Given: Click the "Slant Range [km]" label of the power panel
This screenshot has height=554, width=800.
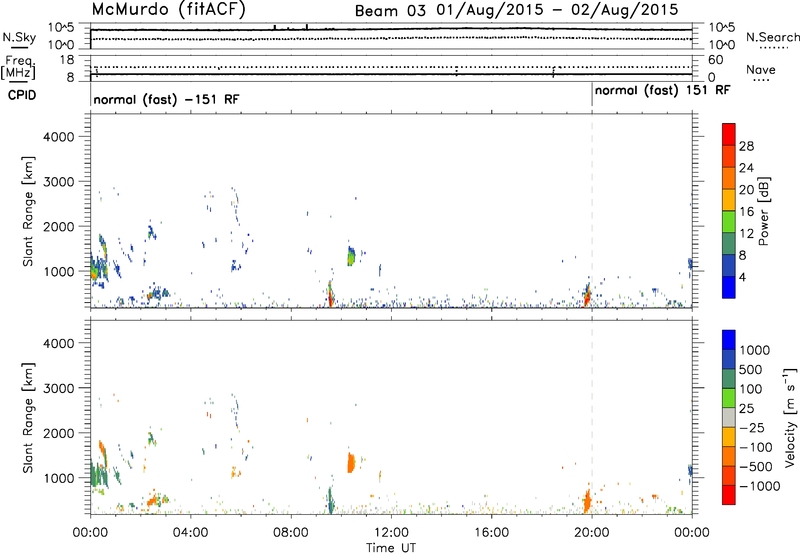Looking at the screenshot, I should (x=28, y=211).
